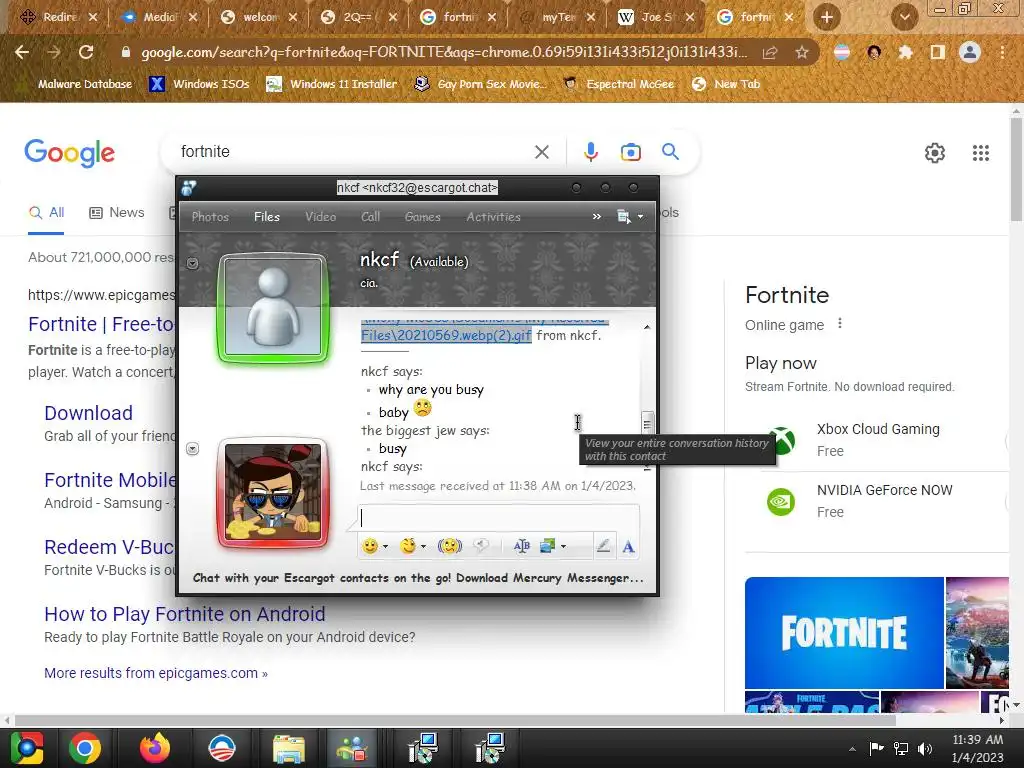Collapse nkcf's display picture
Viewport: 1024px width, 768px height.
point(193,263)
